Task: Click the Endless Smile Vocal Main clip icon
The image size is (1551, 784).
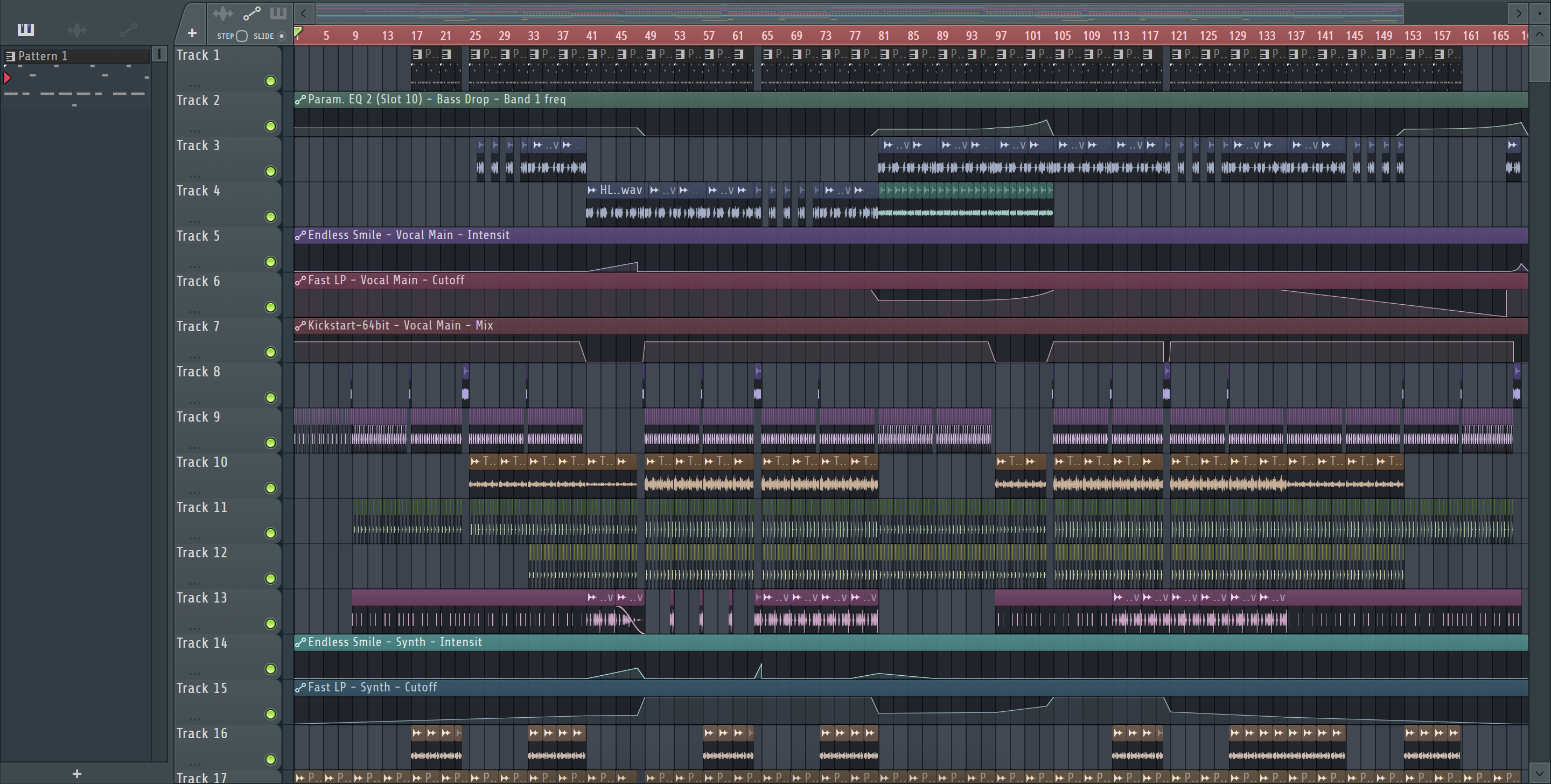Action: coord(300,235)
